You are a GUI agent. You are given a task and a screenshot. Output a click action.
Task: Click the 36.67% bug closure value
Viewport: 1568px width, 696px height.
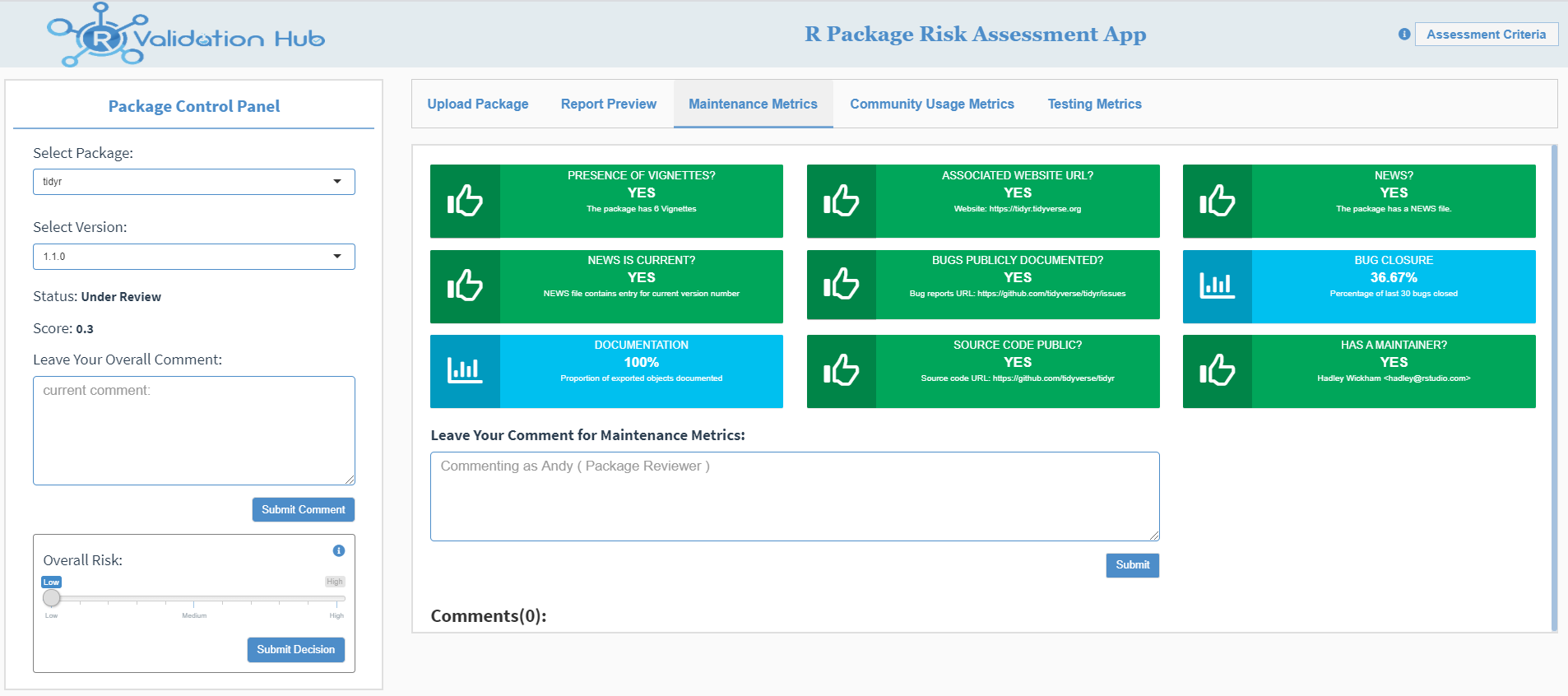coord(1394,278)
